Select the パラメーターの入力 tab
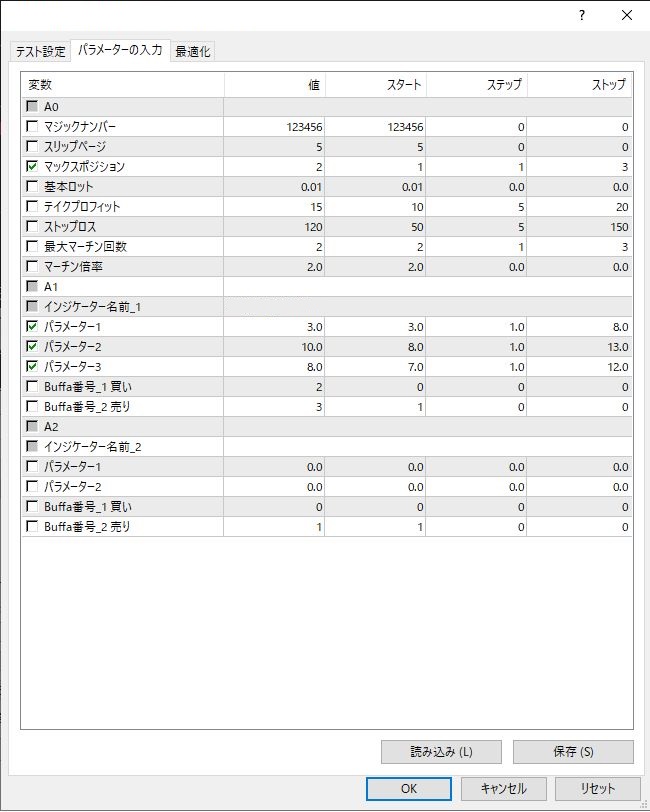Screen dimensions: 650x812 (x=120, y=50)
